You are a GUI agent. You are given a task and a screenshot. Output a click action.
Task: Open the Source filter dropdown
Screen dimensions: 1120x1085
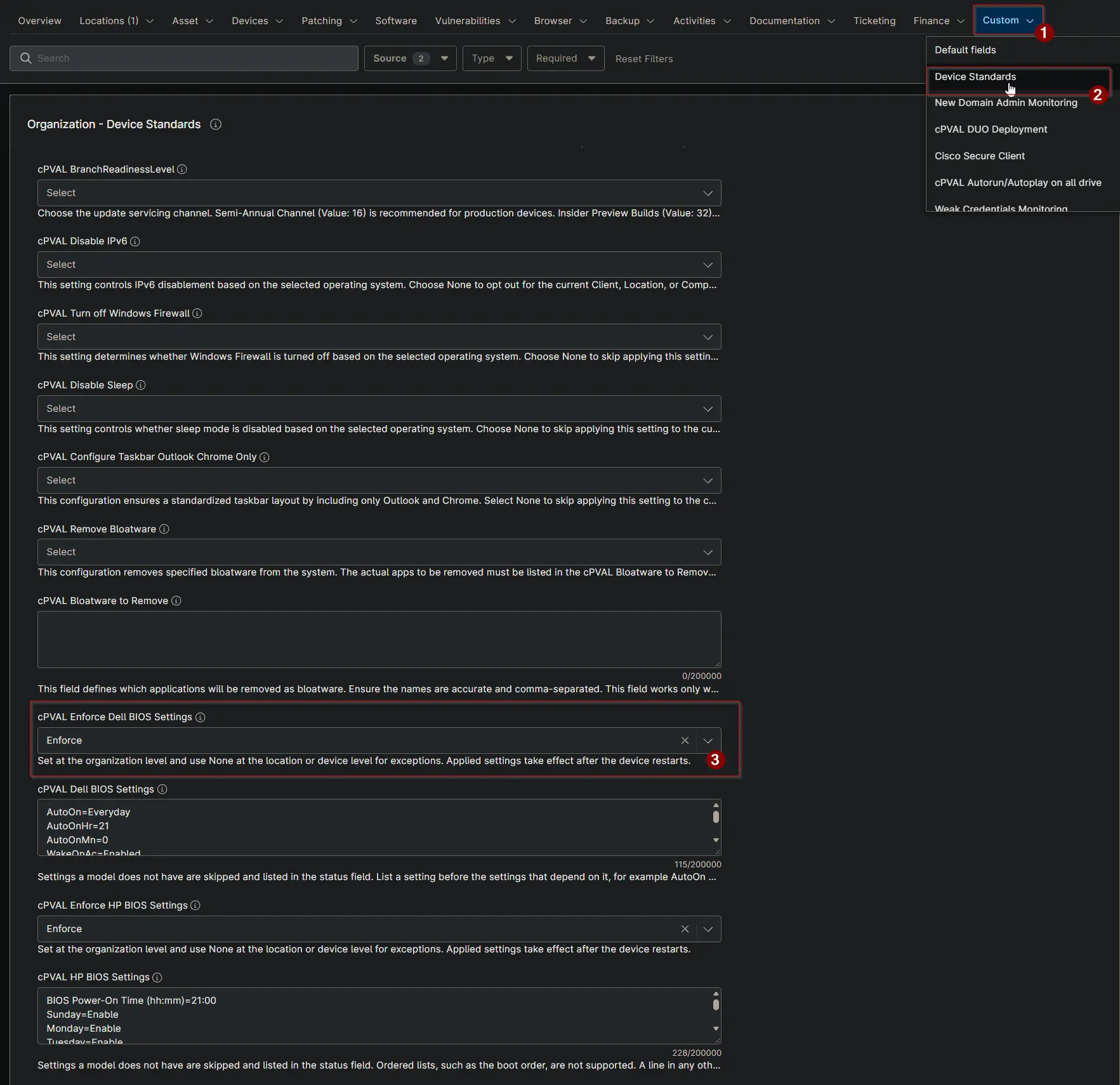tap(410, 58)
